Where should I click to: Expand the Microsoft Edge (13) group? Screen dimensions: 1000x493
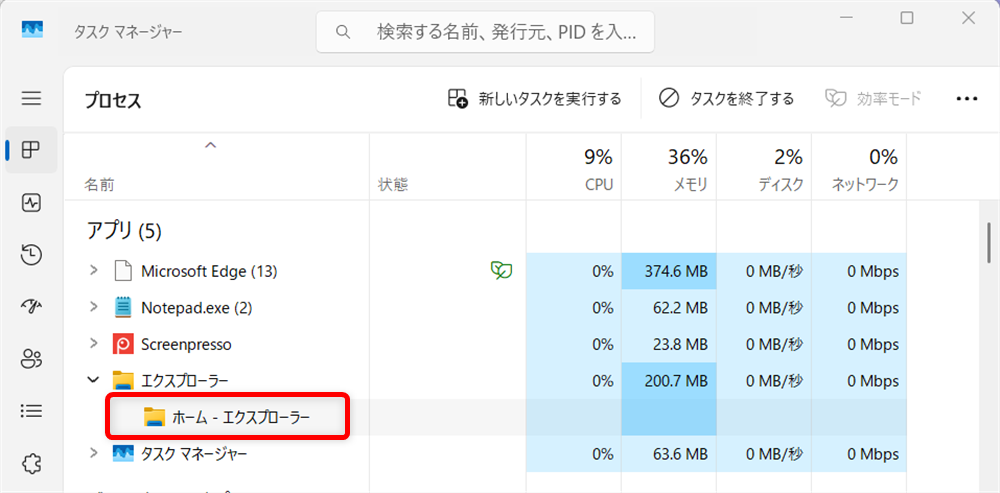coord(94,270)
